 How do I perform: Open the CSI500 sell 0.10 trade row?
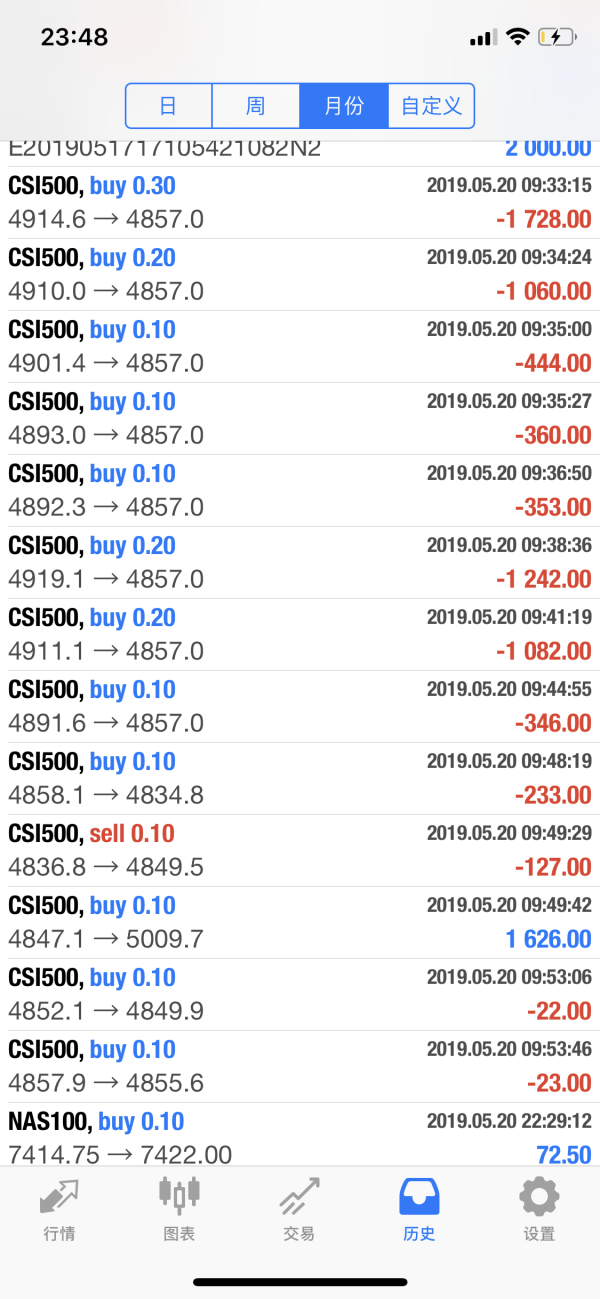coord(300,850)
